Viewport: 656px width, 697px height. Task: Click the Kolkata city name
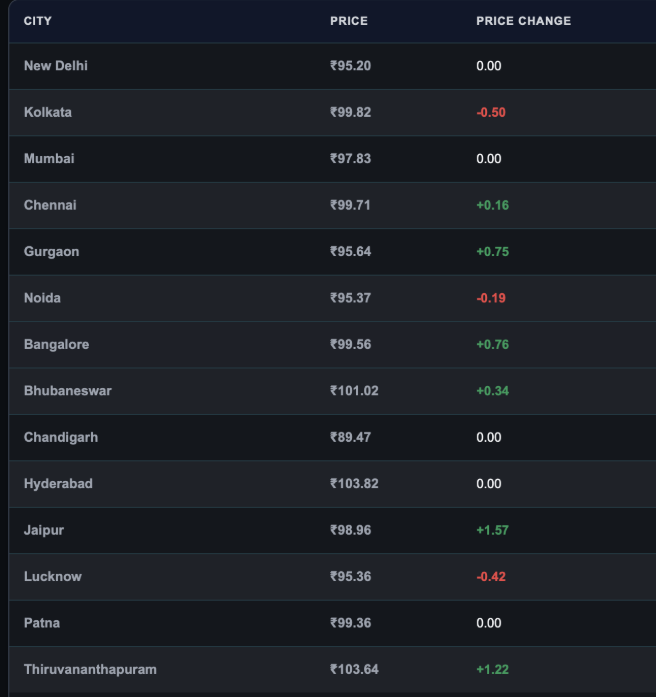click(x=48, y=112)
